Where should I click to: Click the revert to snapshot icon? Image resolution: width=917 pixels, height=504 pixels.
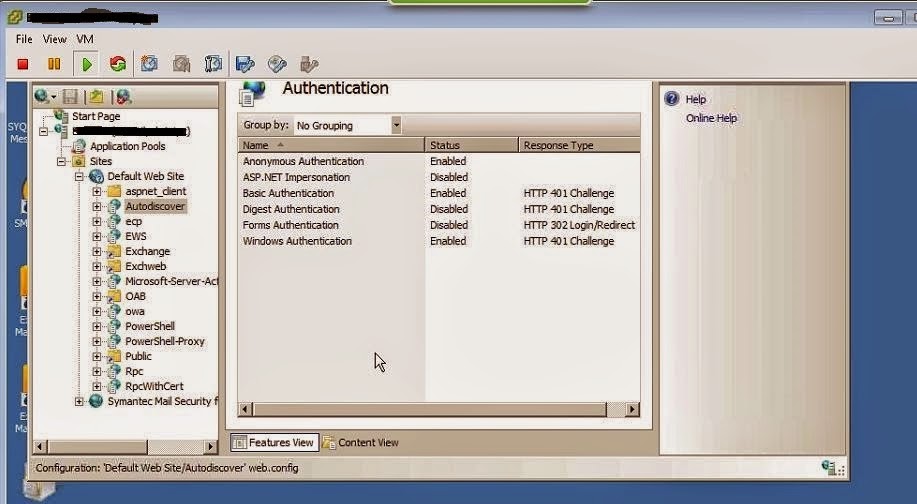click(181, 64)
